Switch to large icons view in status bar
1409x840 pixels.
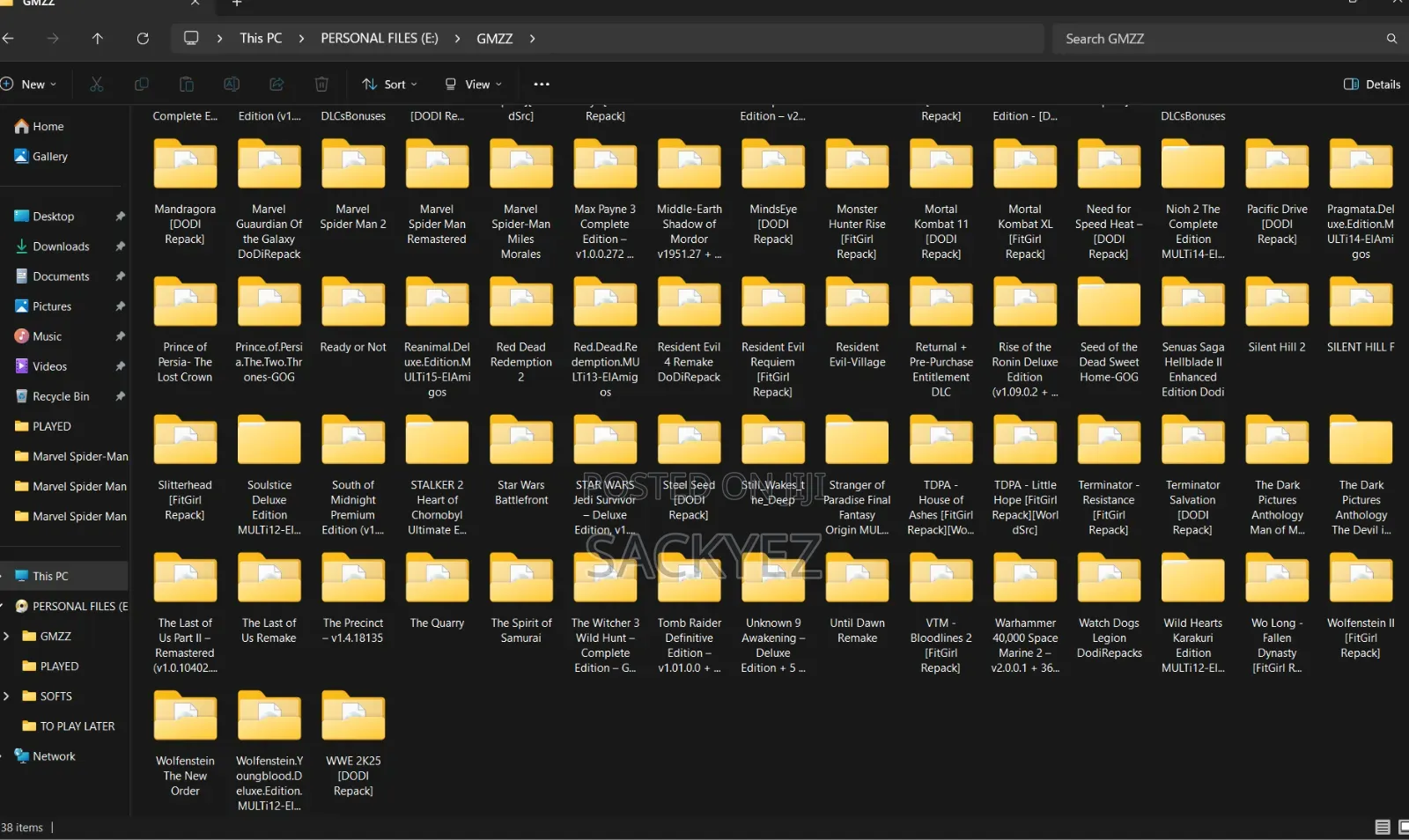[1403, 828]
